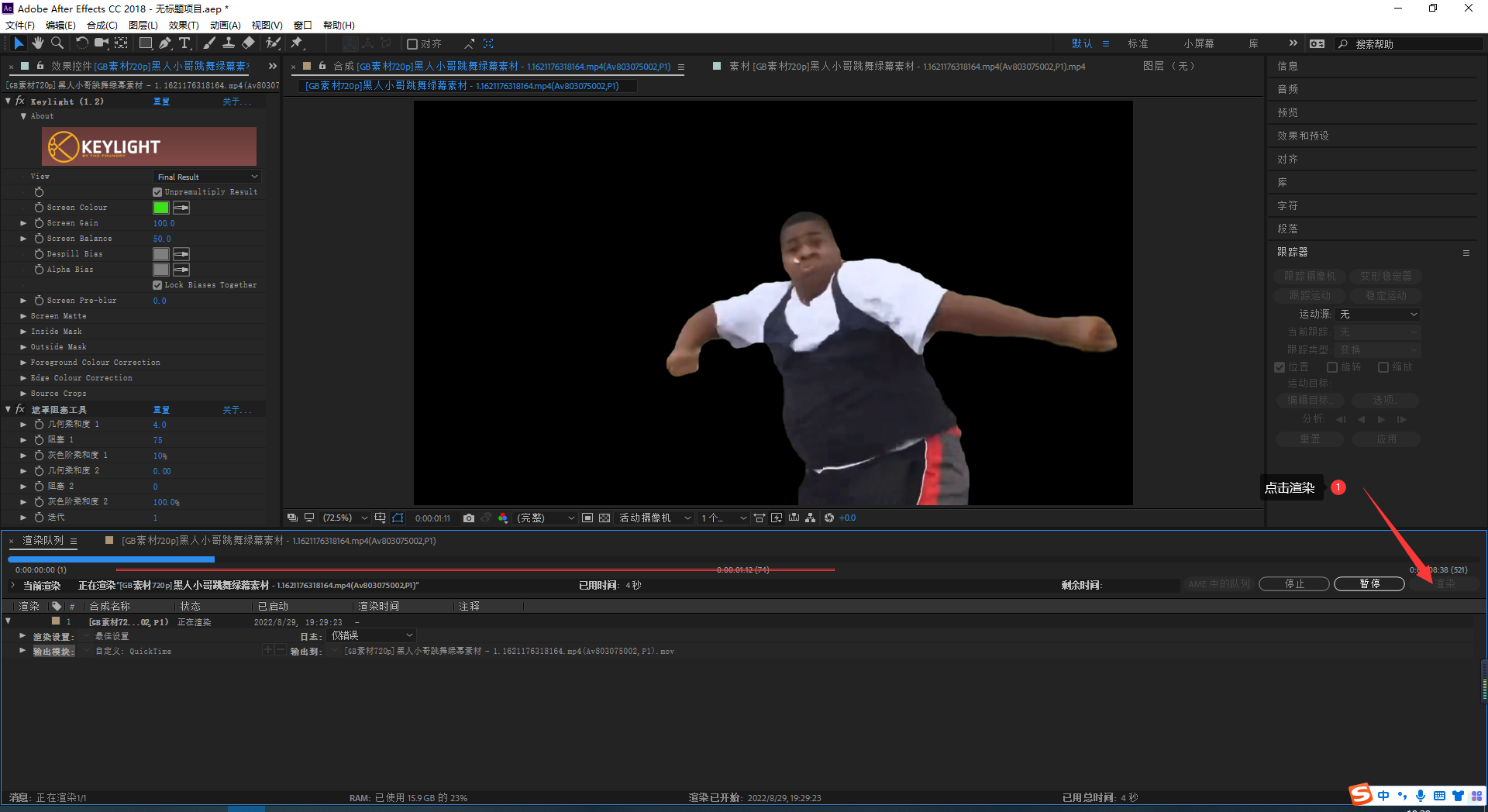Open the 活动摄像机 camera dropdown
Viewport: 1488px width, 812px height.
click(654, 518)
